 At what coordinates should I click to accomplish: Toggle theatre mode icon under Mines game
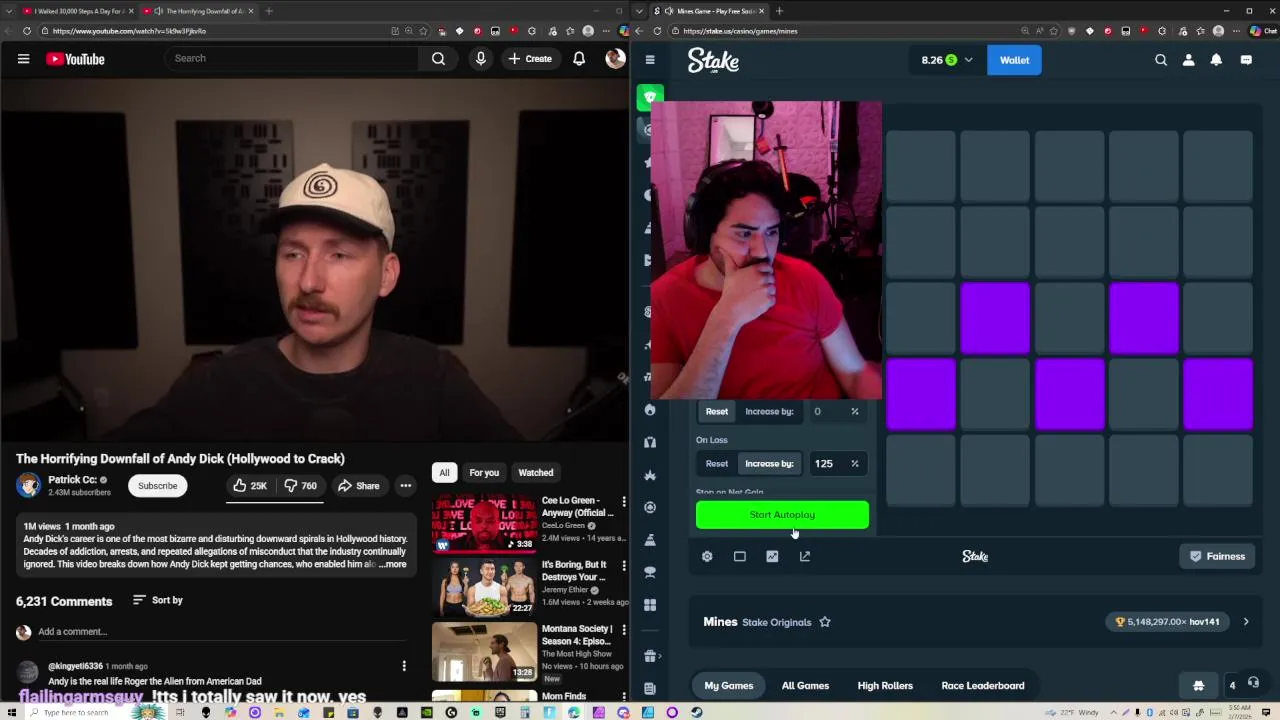click(740, 556)
